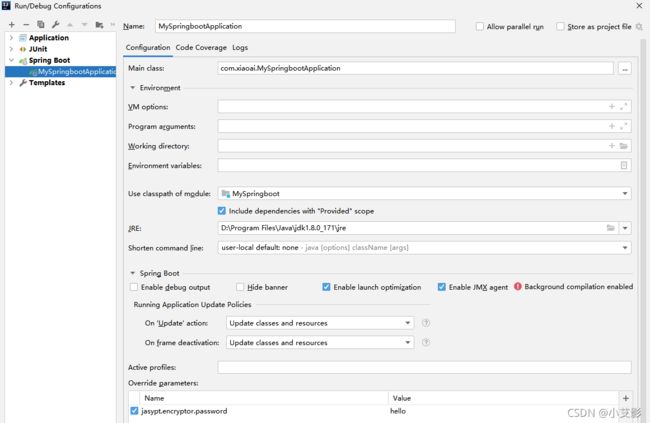Switch to the Code Coverage tab
The image size is (650, 423).
tap(201, 48)
